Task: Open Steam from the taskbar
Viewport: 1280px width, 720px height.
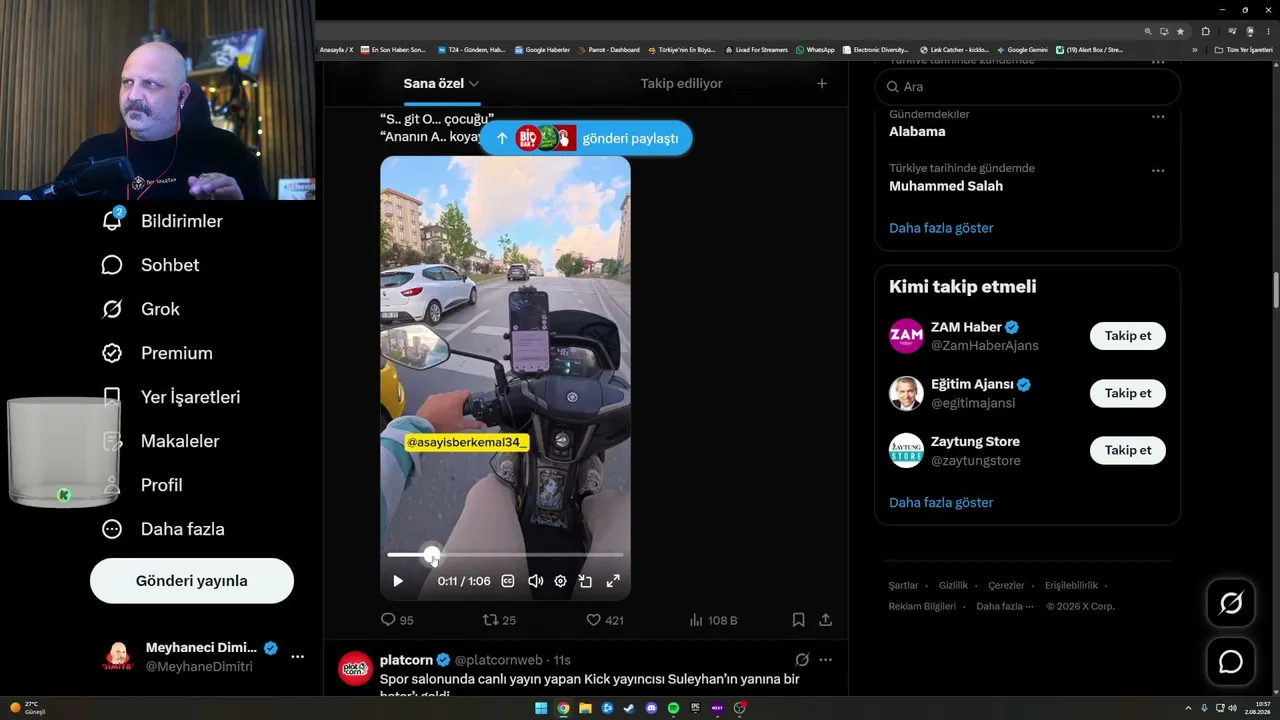Action: 629,709
